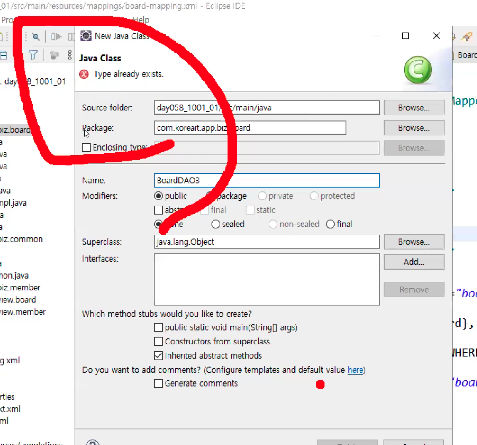This screenshot has height=445, width=477.
Task: Click the red error icon beside 'Type already exists'
Action: tap(84, 74)
